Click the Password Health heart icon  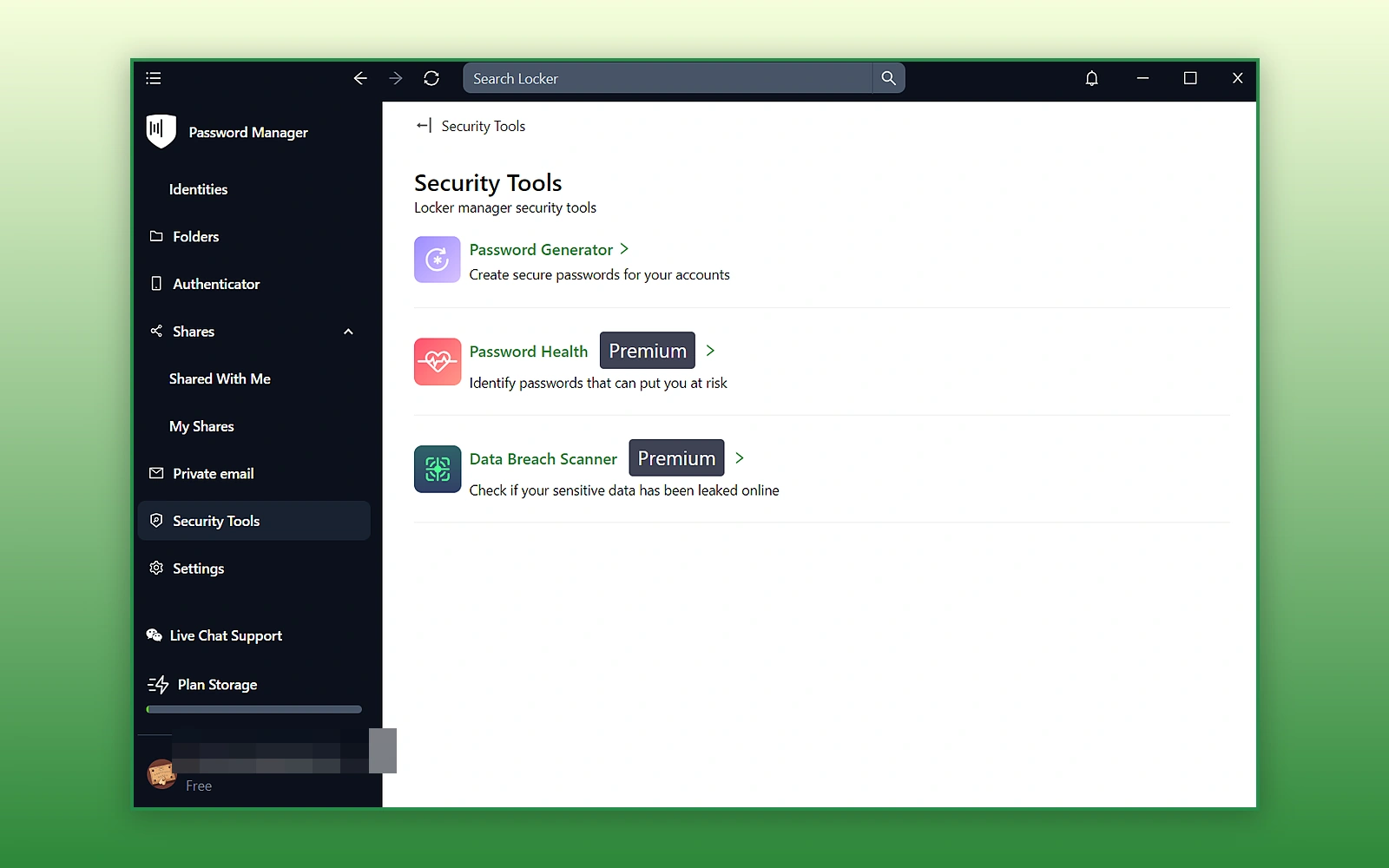[x=438, y=361]
